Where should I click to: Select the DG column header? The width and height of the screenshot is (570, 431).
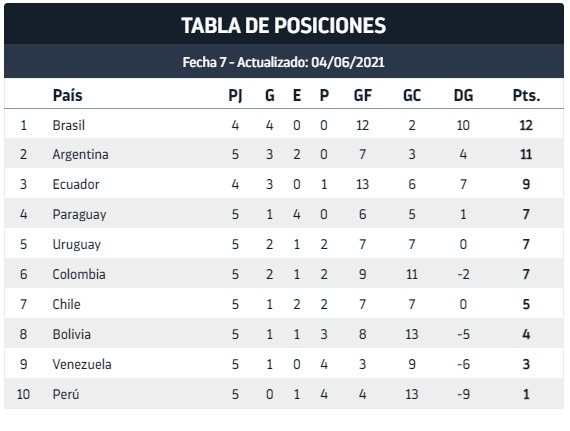pyautogui.click(x=463, y=95)
